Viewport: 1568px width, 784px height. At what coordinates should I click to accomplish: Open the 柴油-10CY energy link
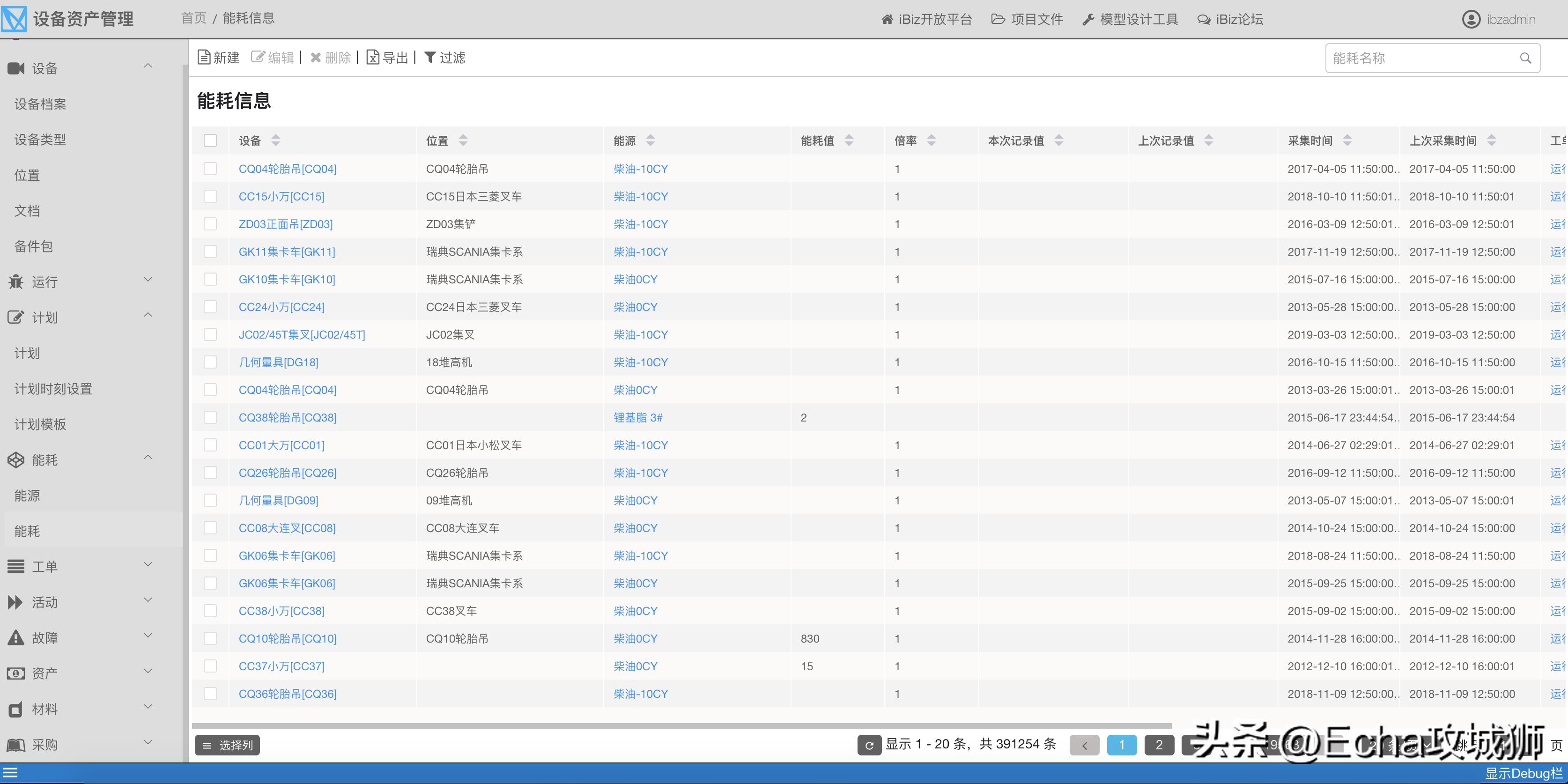click(x=640, y=169)
